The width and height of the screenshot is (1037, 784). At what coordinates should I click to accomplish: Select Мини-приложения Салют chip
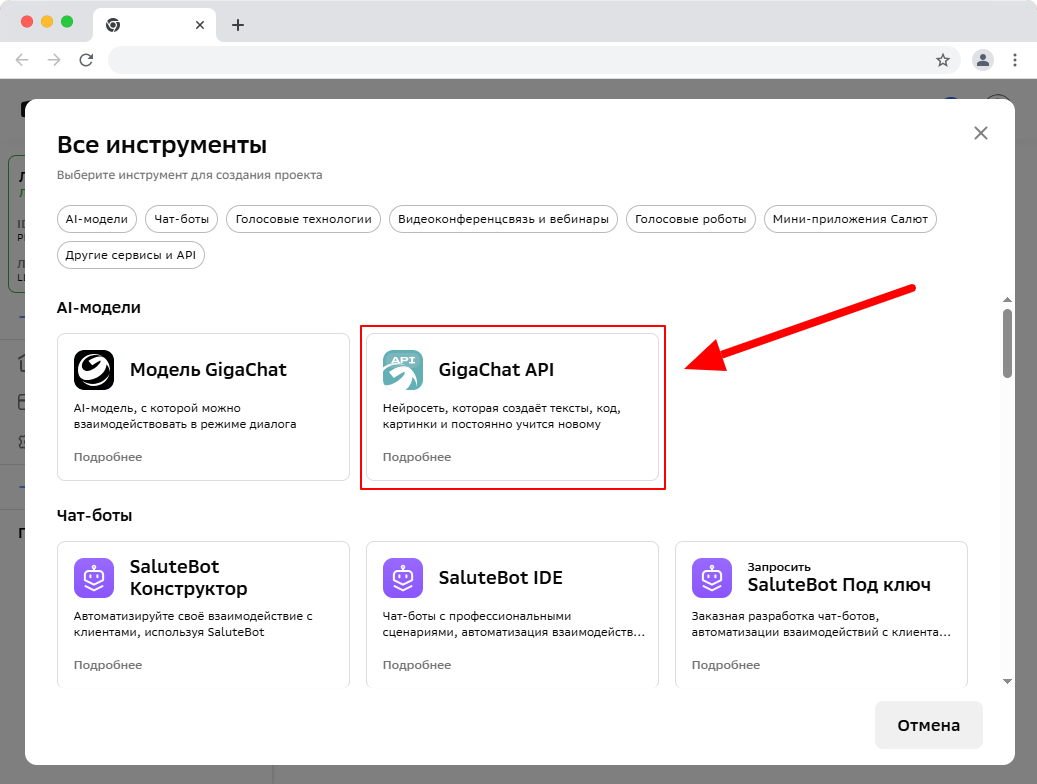(850, 219)
